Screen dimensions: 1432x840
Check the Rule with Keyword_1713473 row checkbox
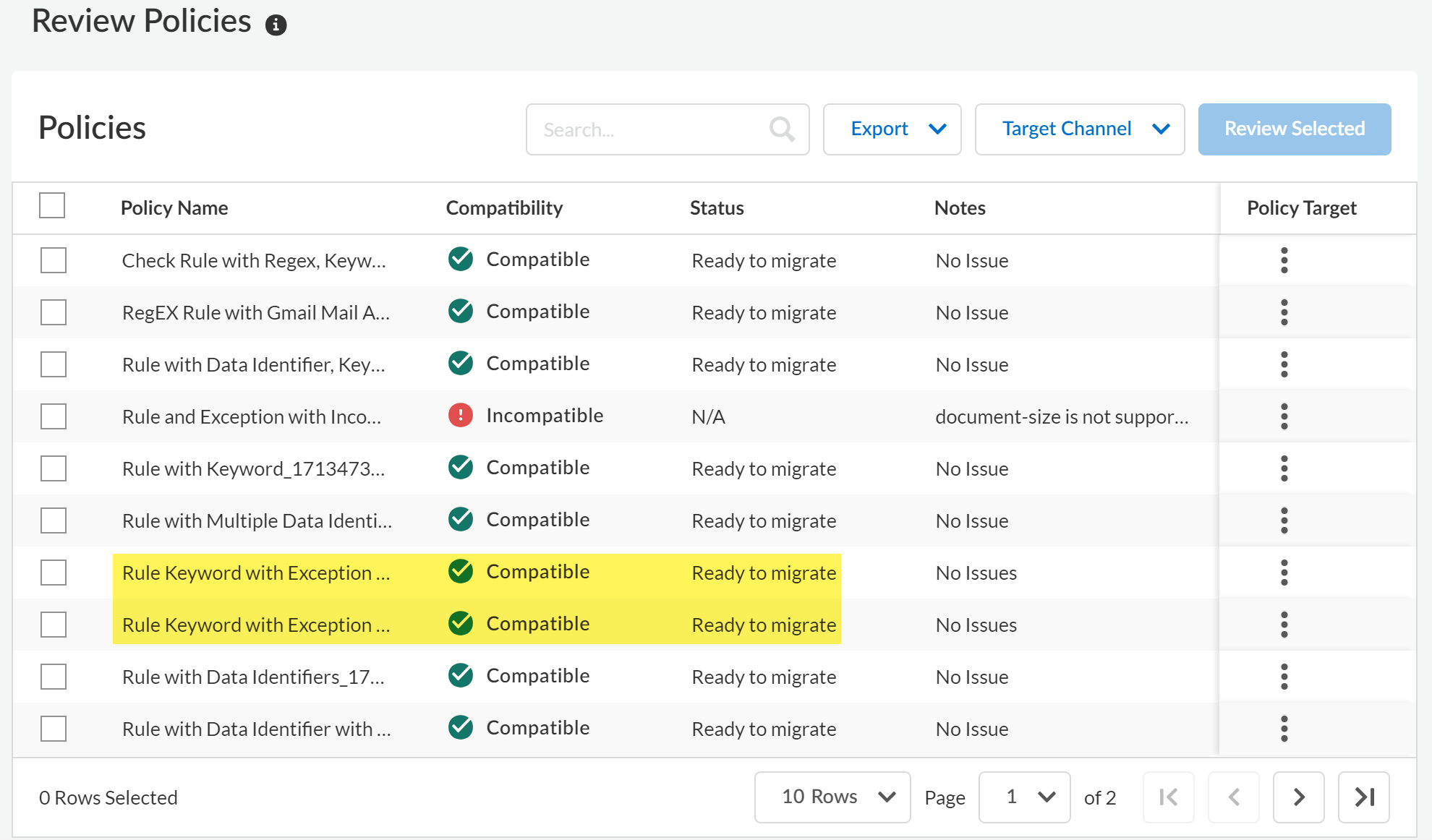click(x=54, y=468)
